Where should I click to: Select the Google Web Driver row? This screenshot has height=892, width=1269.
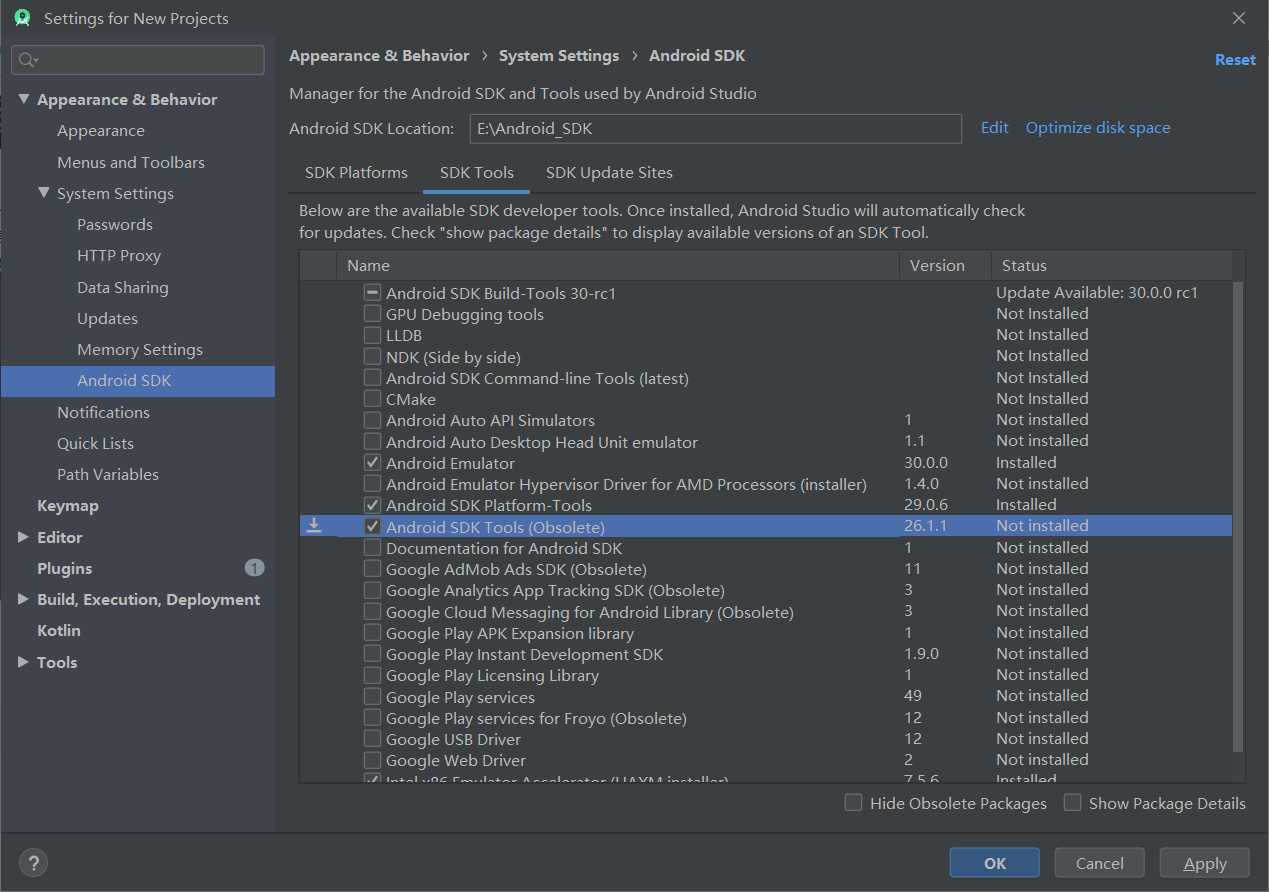click(x=766, y=760)
